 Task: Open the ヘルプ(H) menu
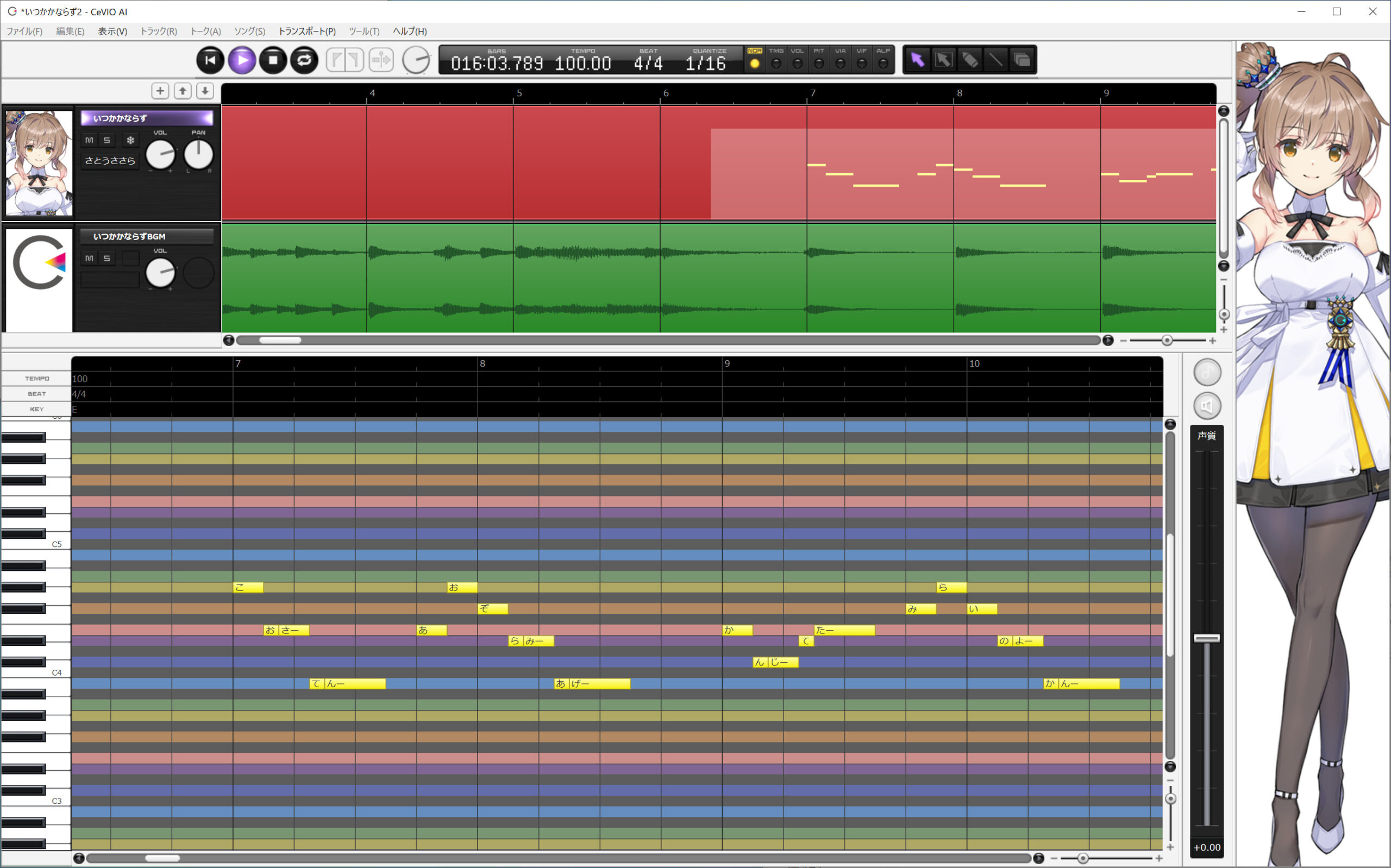[410, 31]
